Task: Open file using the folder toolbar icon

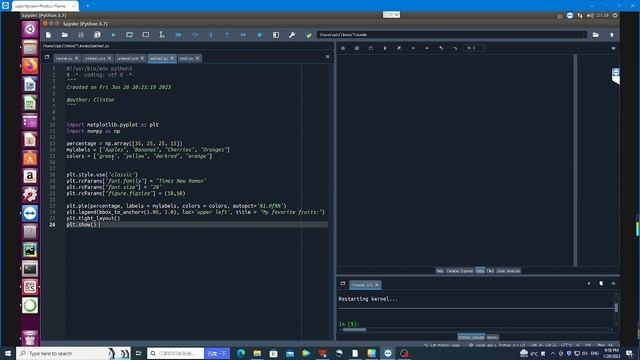Action: click(x=64, y=35)
